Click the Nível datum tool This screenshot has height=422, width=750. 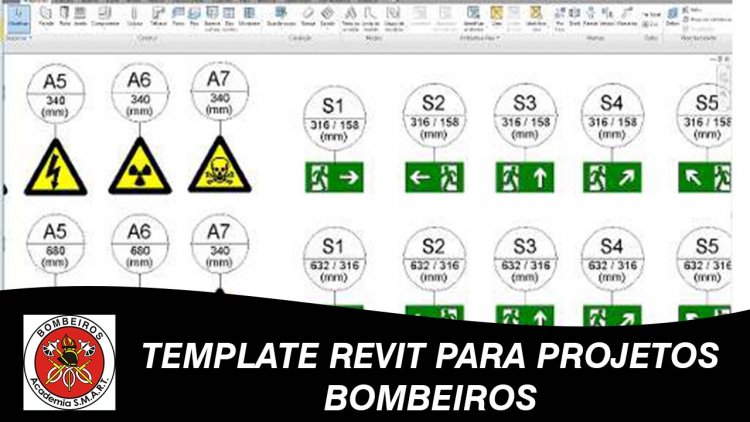point(651,14)
